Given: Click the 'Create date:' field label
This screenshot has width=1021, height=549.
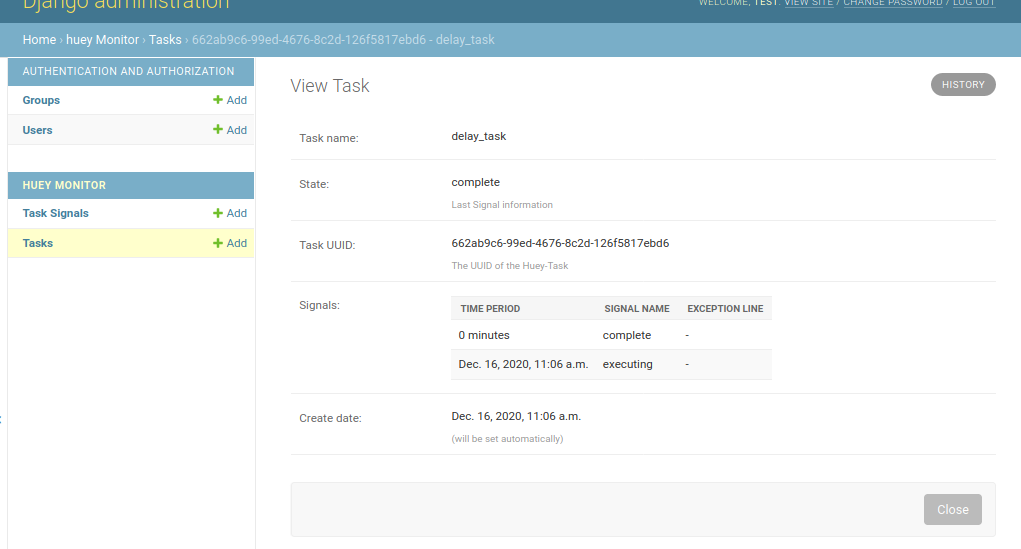Looking at the screenshot, I should [x=330, y=418].
